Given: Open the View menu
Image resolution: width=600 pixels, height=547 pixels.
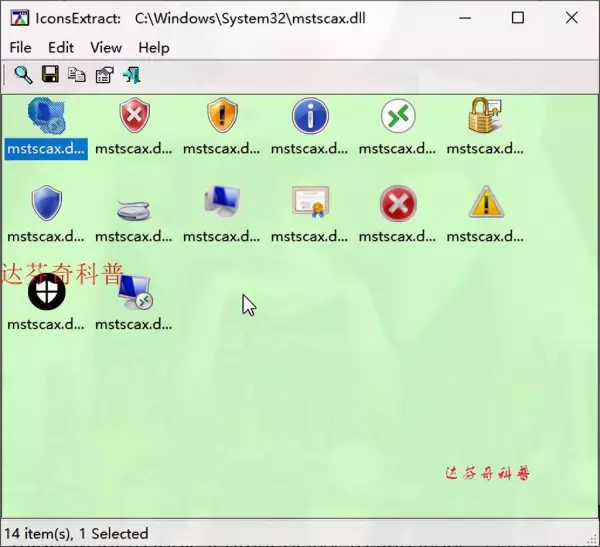Looking at the screenshot, I should (106, 48).
